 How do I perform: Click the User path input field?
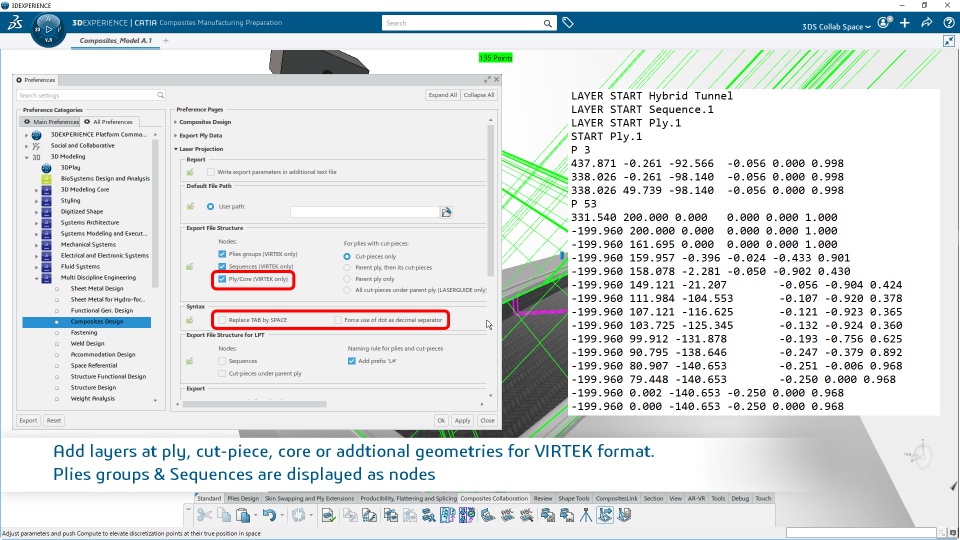coord(365,212)
